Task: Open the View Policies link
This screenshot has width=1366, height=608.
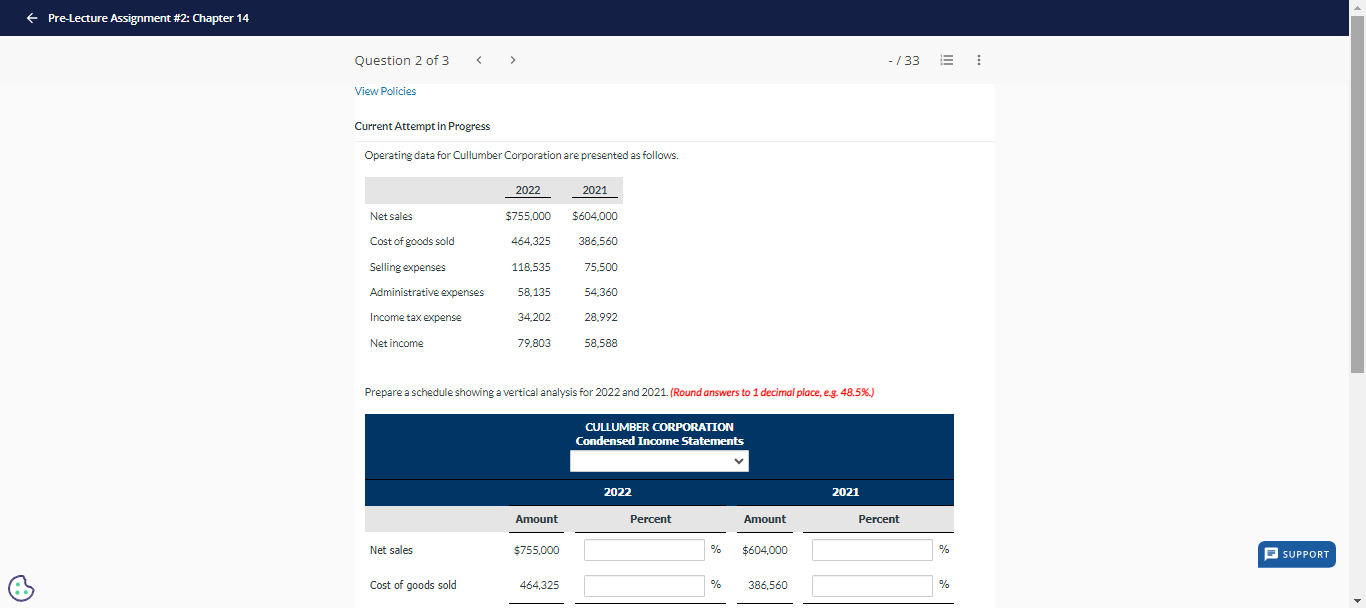Action: (x=385, y=91)
